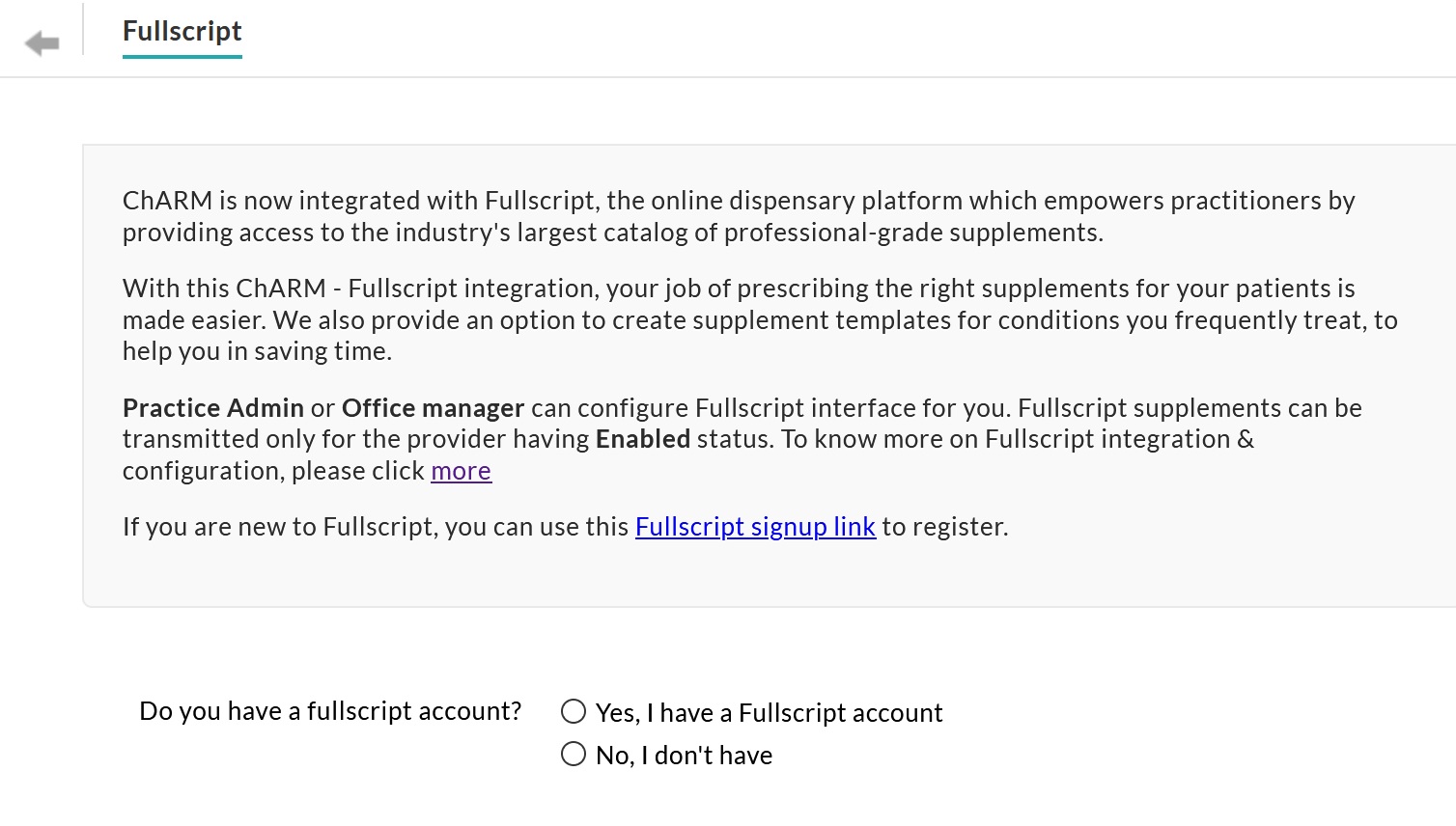Mark the Yes radio button for Fullscript account
The image size is (1456, 826).
pos(574,711)
